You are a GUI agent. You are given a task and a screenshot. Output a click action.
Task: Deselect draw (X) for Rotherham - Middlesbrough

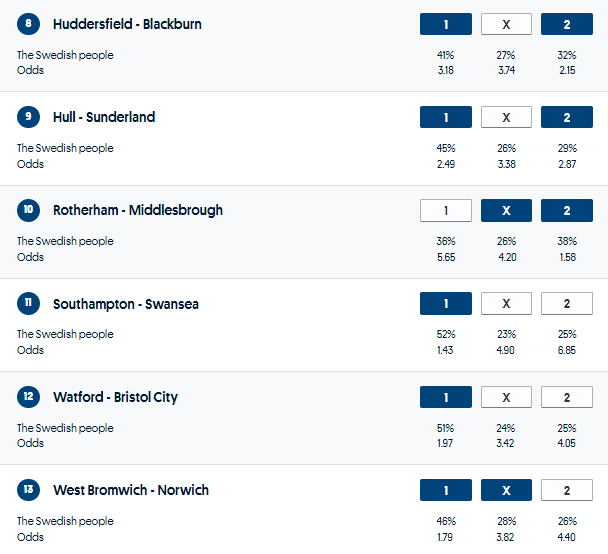tap(506, 210)
